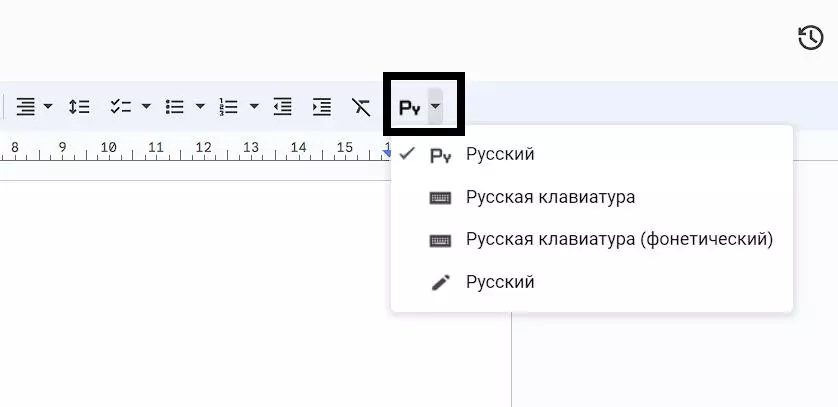Click the decrease indent icon
The height and width of the screenshot is (407, 838).
(283, 106)
